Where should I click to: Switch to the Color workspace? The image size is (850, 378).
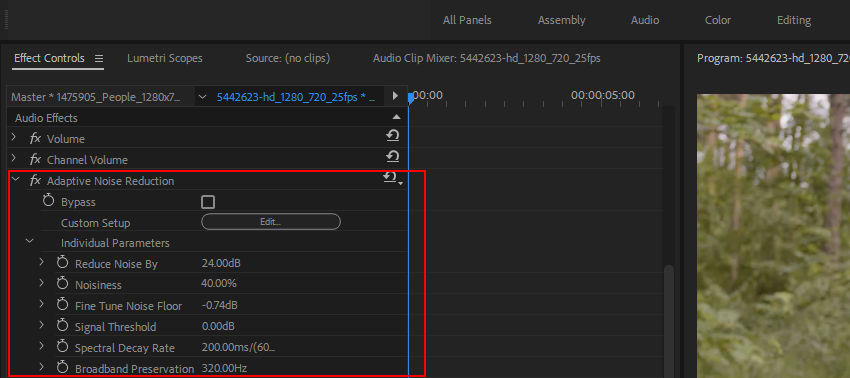718,20
